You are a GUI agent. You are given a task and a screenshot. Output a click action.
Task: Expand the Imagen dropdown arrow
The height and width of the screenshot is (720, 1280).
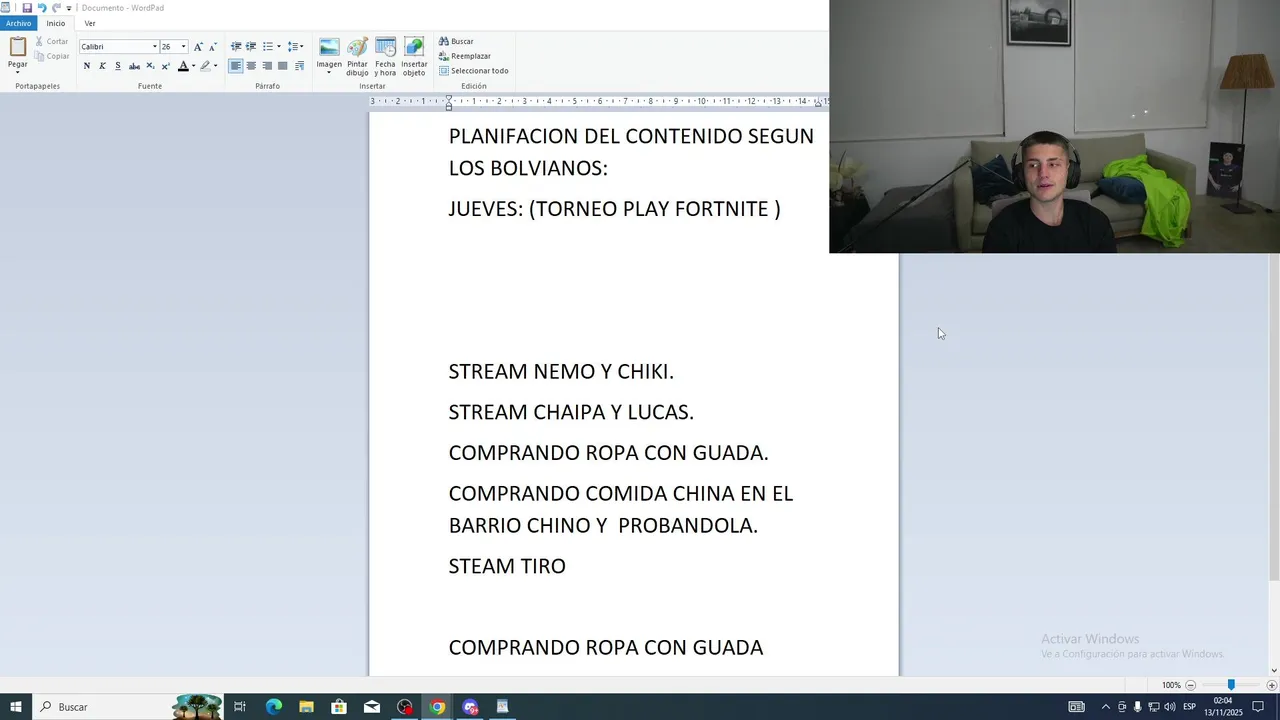(329, 72)
